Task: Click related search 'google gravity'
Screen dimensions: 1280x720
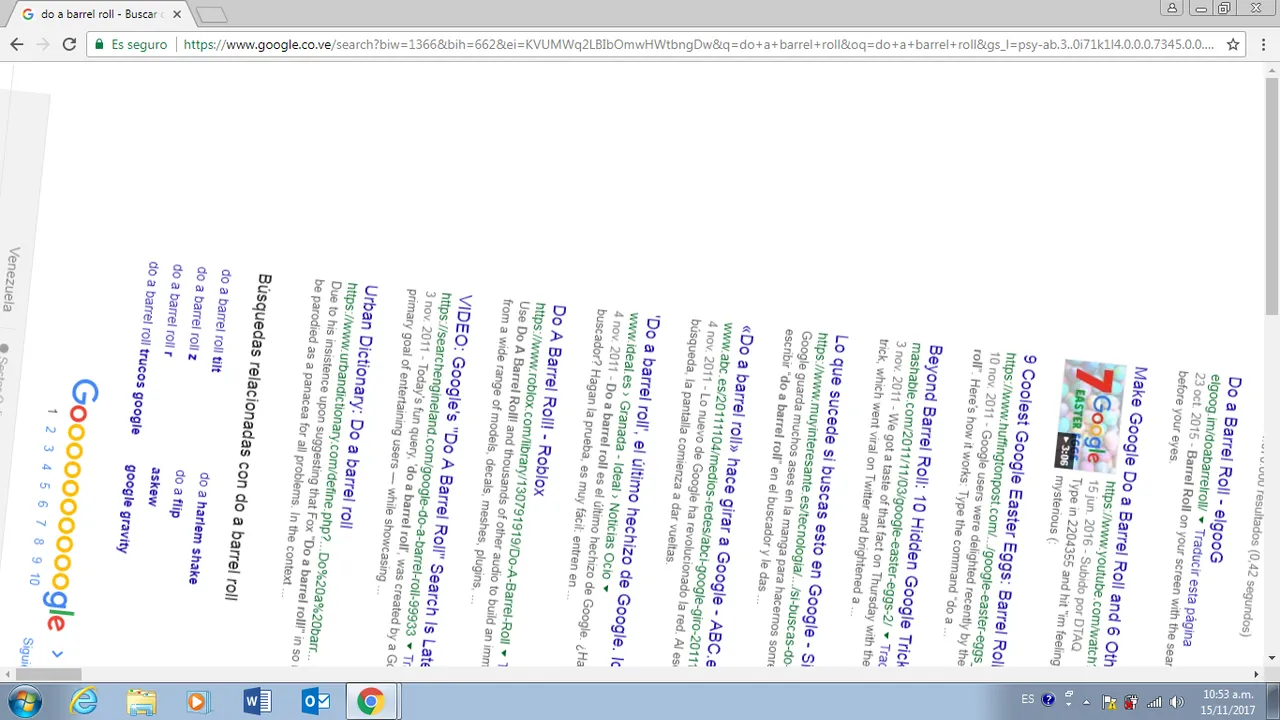Action: 127,508
